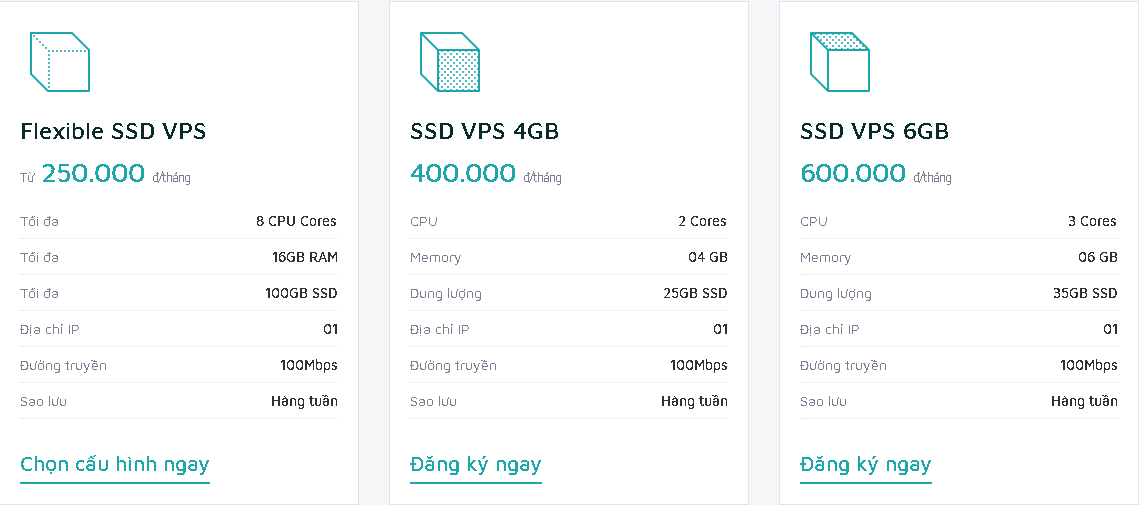Click the '100GB SSD' specification
Screen dimensions: 1139x505
[301, 293]
